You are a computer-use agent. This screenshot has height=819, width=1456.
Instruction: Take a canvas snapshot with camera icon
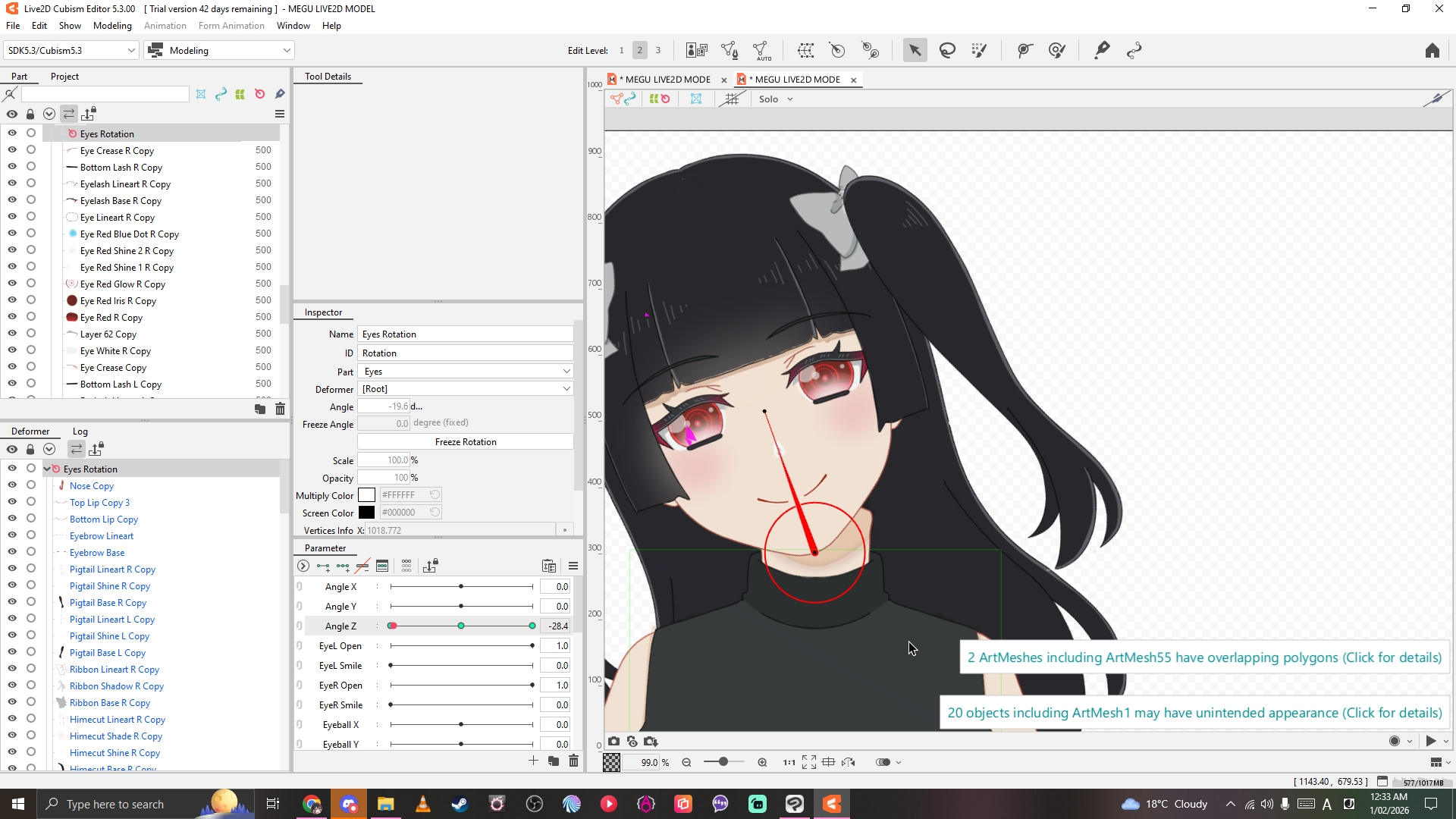coord(613,742)
